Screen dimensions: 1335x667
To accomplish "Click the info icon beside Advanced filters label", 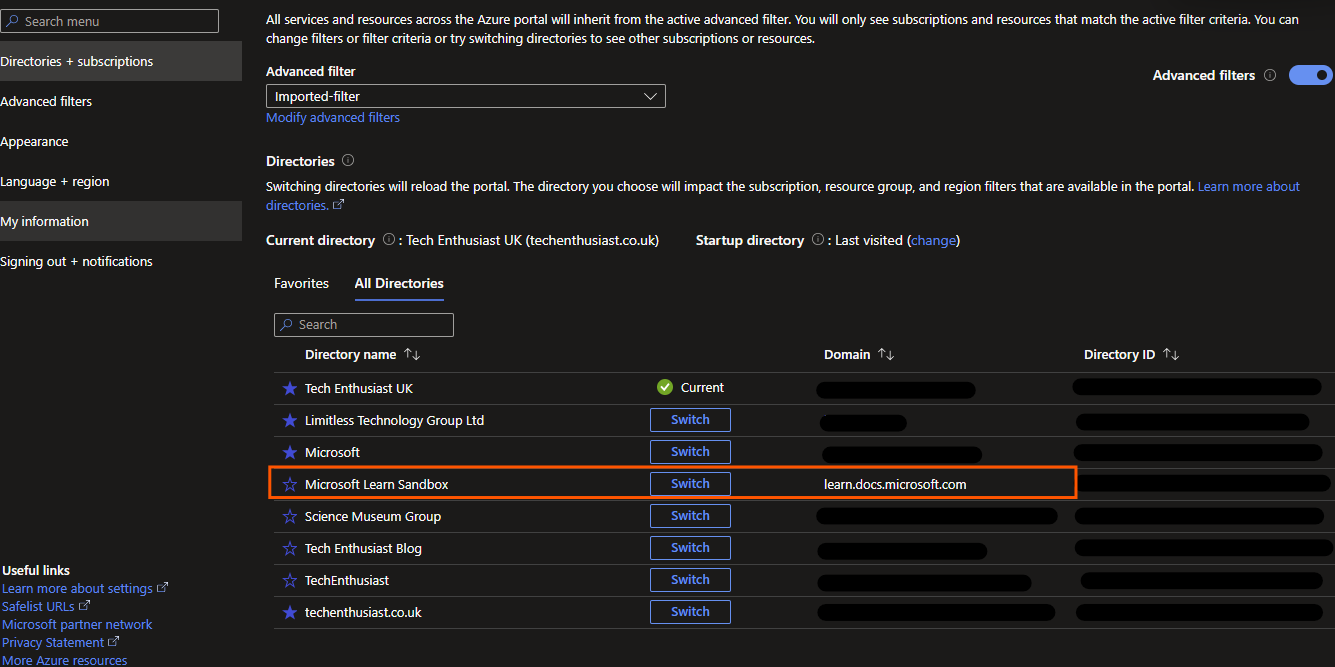I will [1270, 75].
